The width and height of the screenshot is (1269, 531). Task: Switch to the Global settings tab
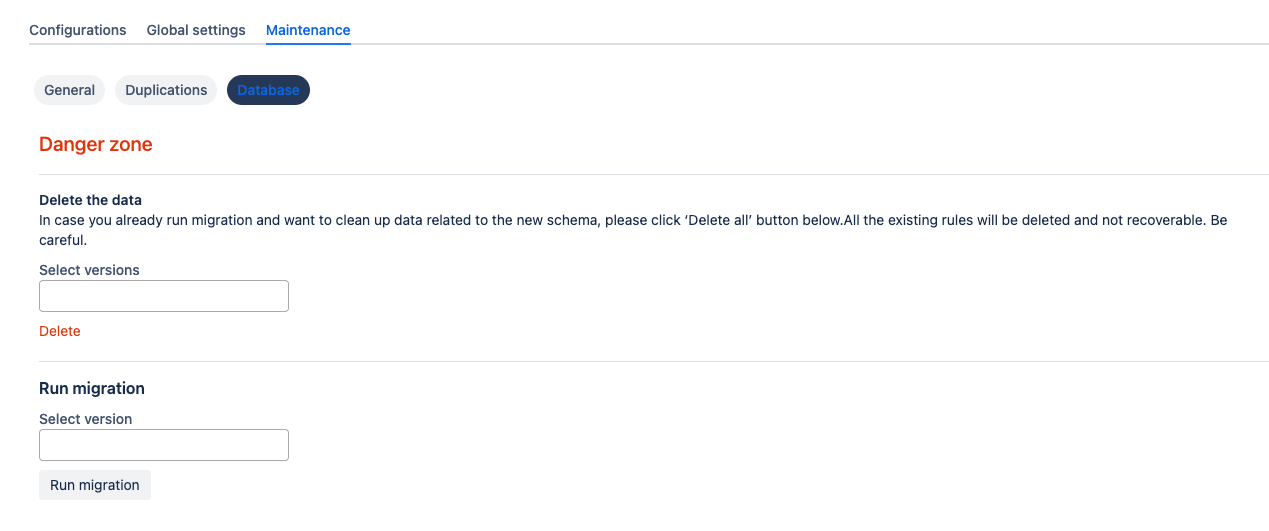196,30
